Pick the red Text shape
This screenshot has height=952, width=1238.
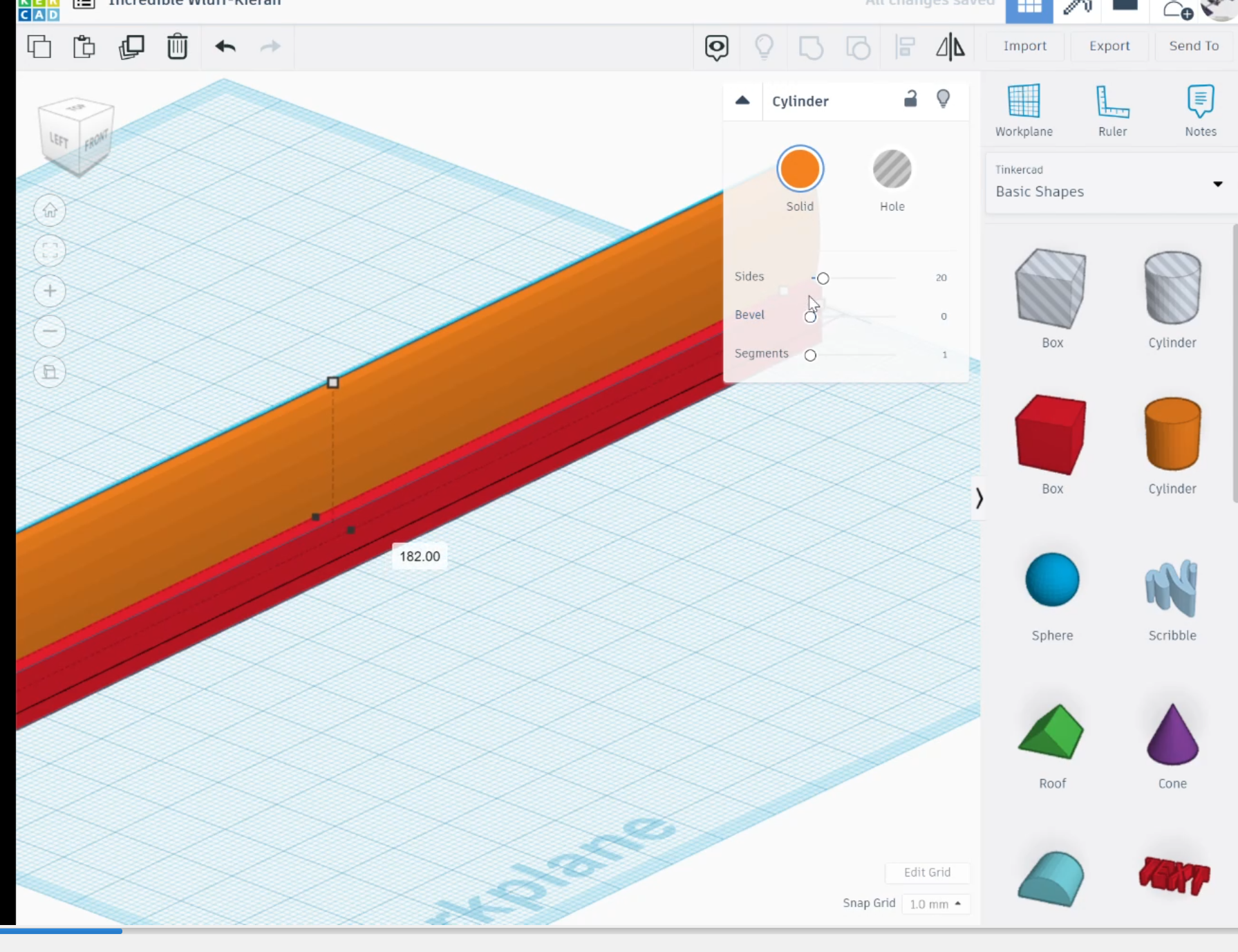pos(1174,876)
